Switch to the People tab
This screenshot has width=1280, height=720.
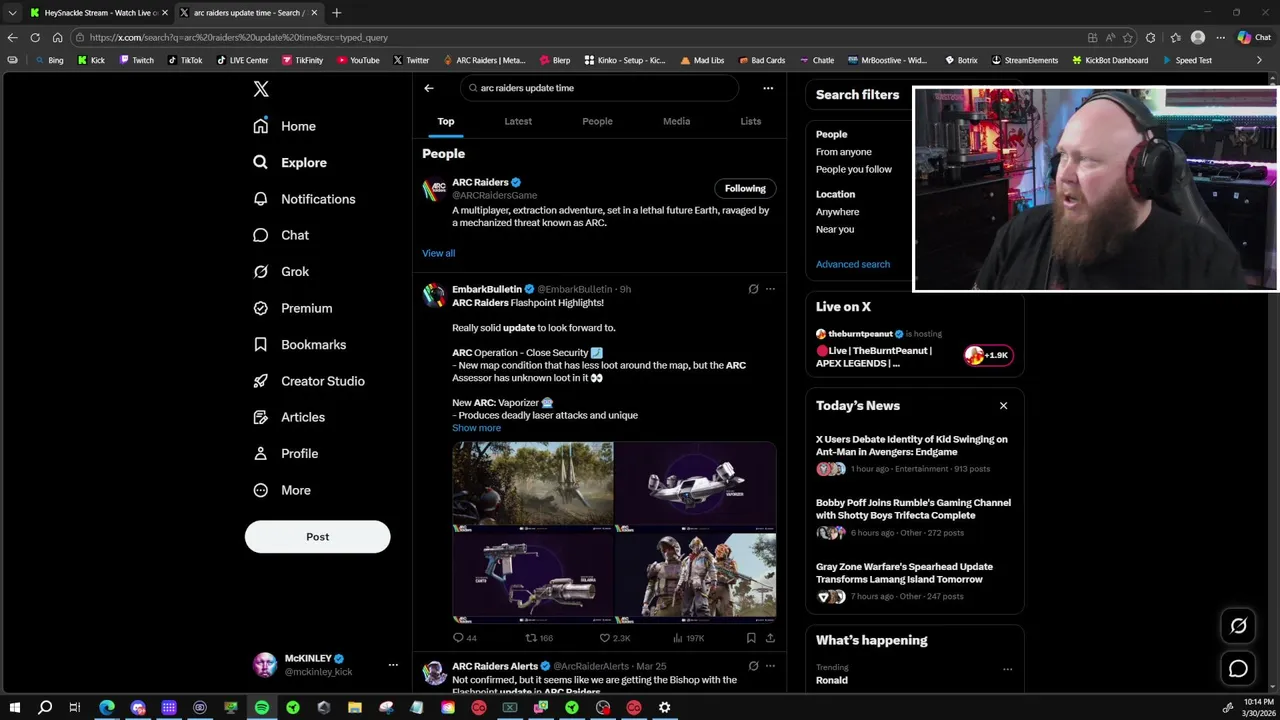pyautogui.click(x=597, y=121)
